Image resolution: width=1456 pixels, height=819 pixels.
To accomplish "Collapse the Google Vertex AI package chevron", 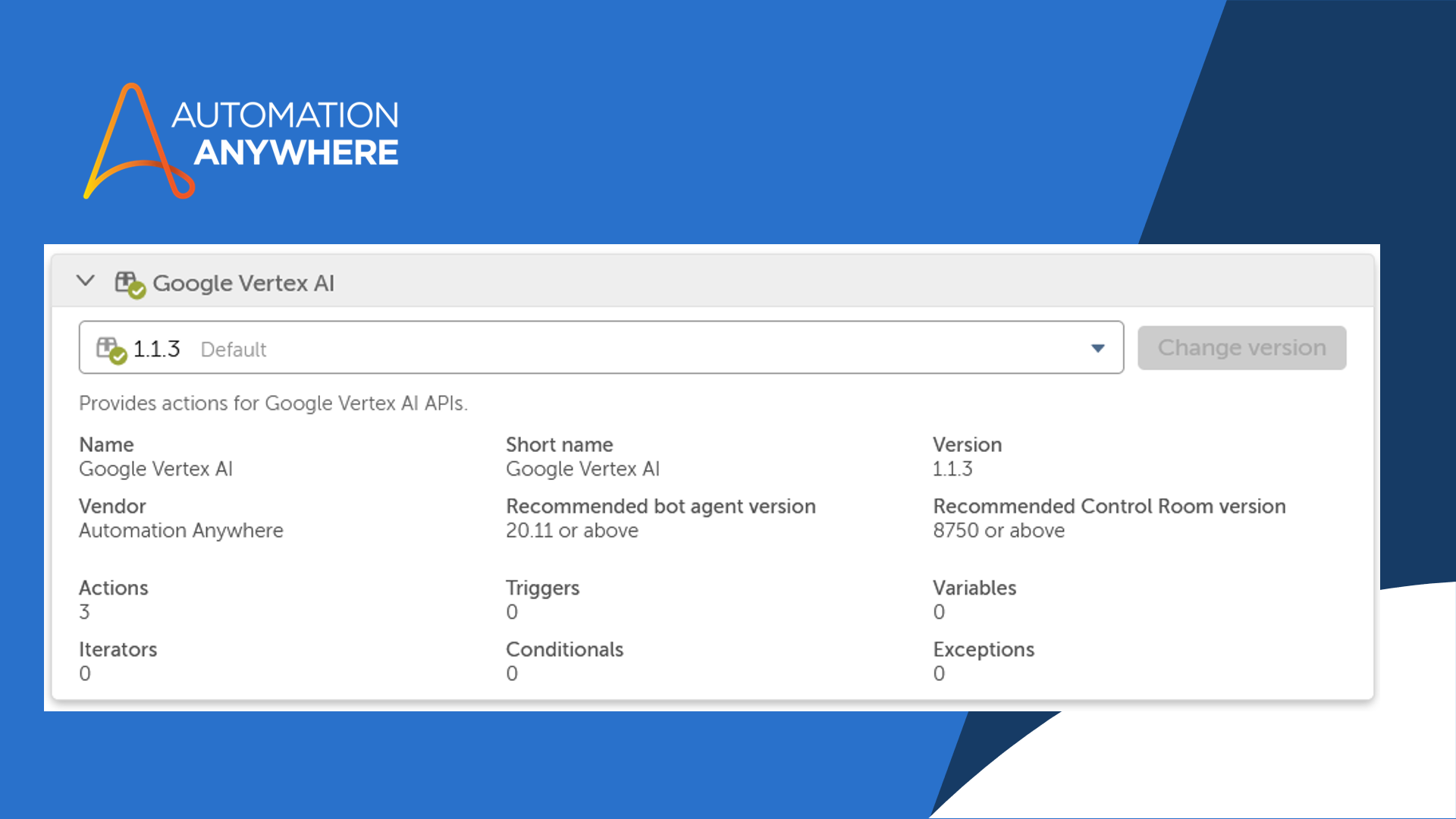I will pos(86,281).
